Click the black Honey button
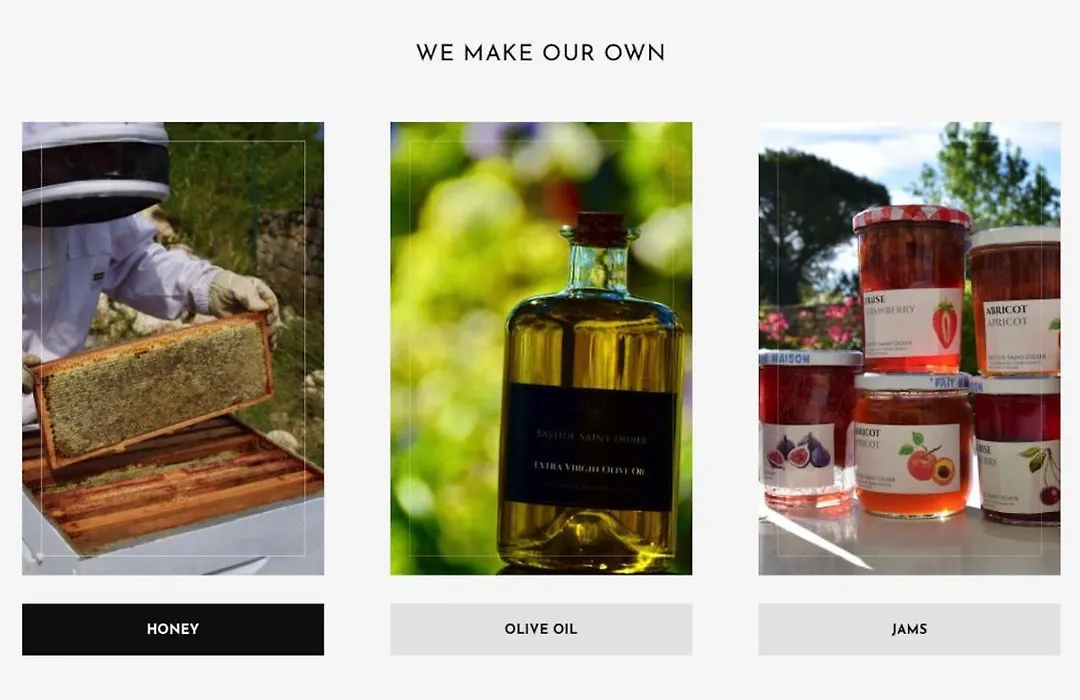This screenshot has height=700, width=1080. [173, 629]
